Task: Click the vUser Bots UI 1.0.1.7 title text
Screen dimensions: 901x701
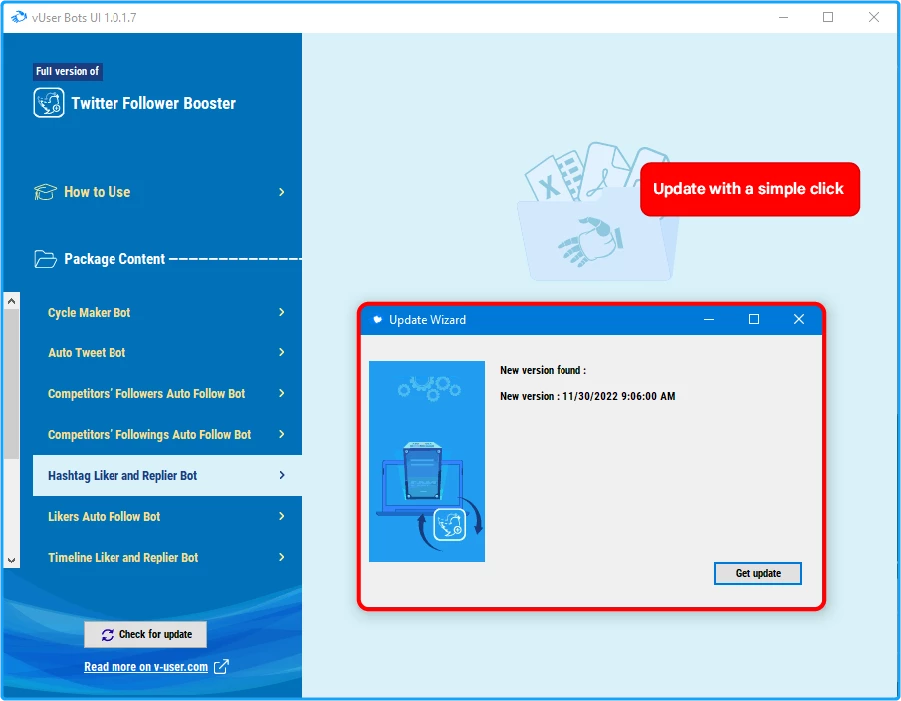Action: [x=84, y=17]
